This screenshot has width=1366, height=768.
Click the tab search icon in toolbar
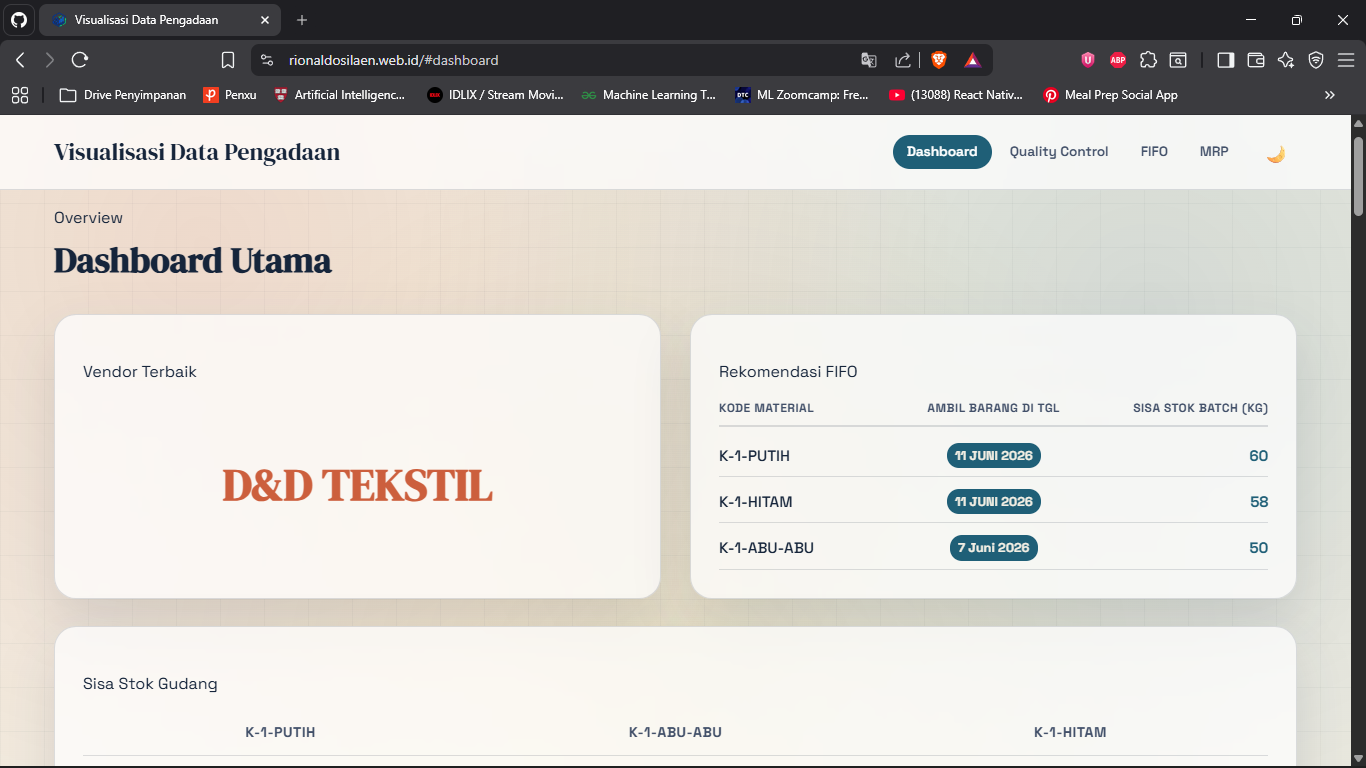[x=1179, y=60]
